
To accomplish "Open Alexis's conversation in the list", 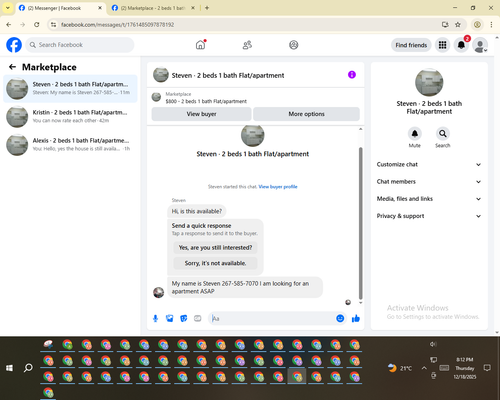I will tap(70, 145).
